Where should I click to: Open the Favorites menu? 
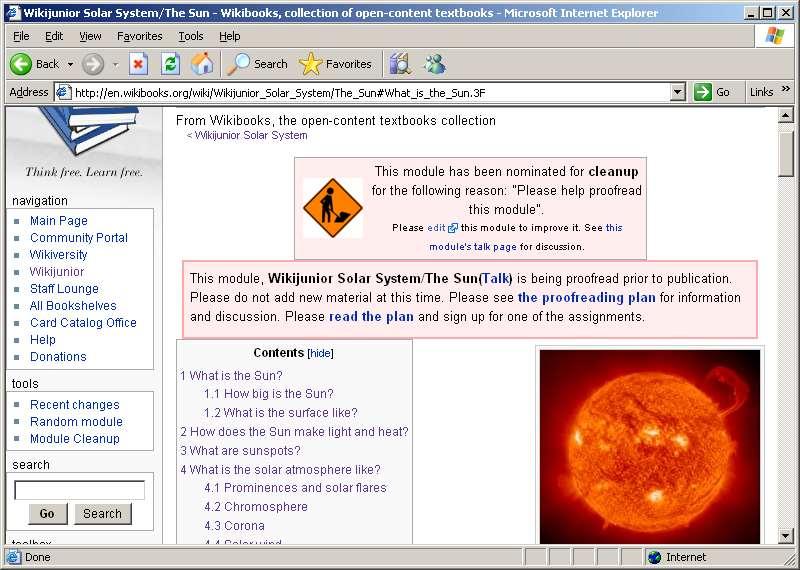point(140,36)
